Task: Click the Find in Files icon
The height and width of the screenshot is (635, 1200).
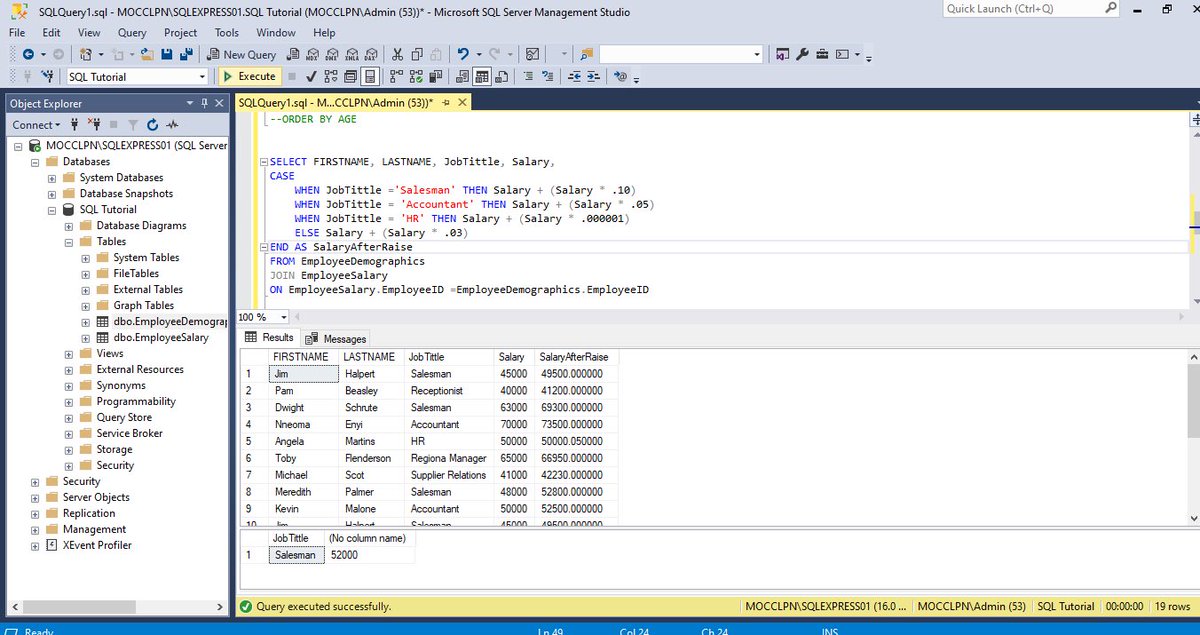Action: coord(585,54)
